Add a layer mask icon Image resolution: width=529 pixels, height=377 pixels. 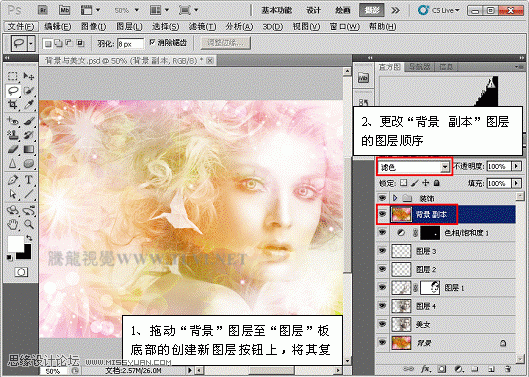(442, 369)
